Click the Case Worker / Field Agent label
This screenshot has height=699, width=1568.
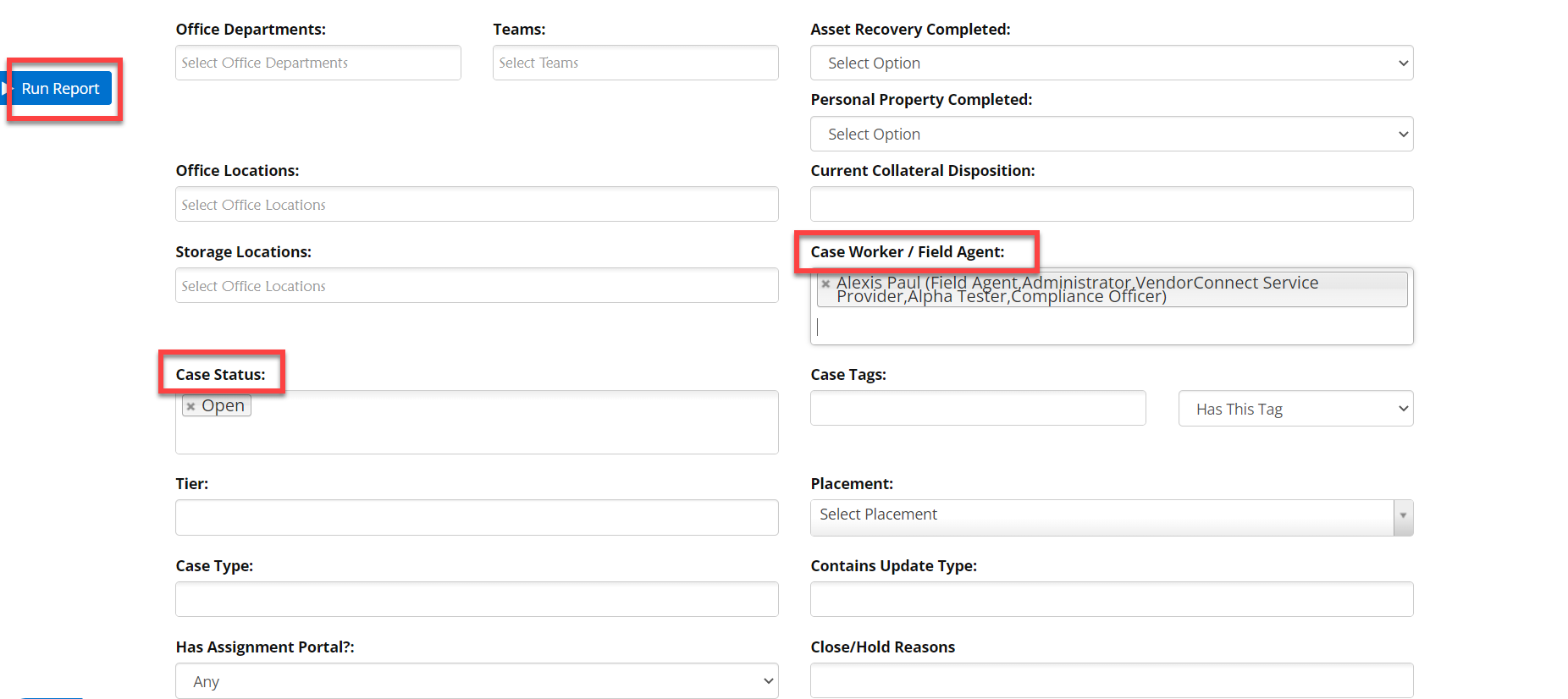click(x=908, y=251)
